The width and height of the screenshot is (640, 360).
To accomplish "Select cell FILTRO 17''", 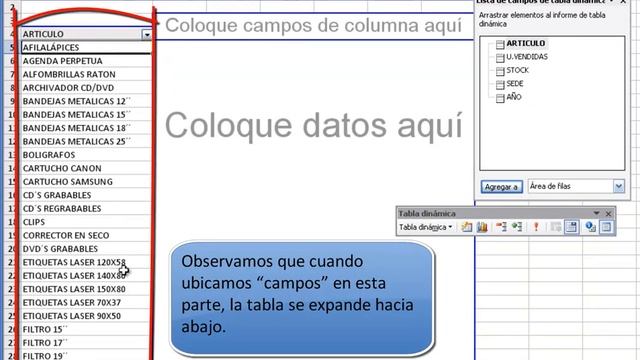I will click(x=86, y=343).
